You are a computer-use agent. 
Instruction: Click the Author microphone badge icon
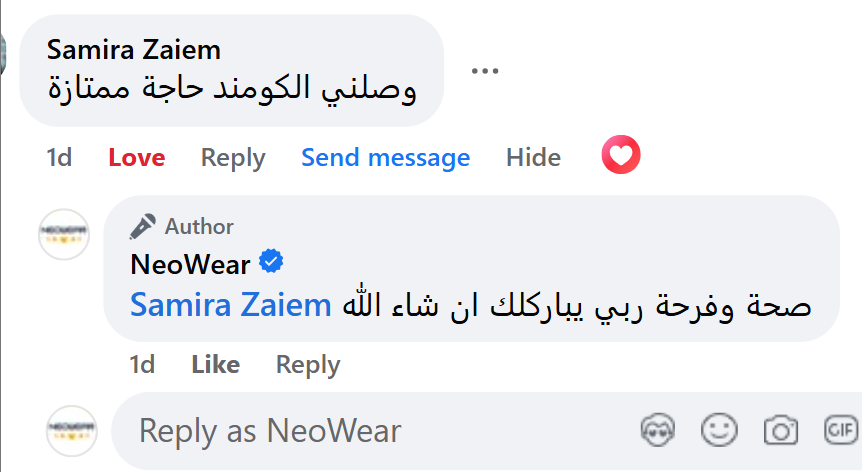click(x=143, y=227)
